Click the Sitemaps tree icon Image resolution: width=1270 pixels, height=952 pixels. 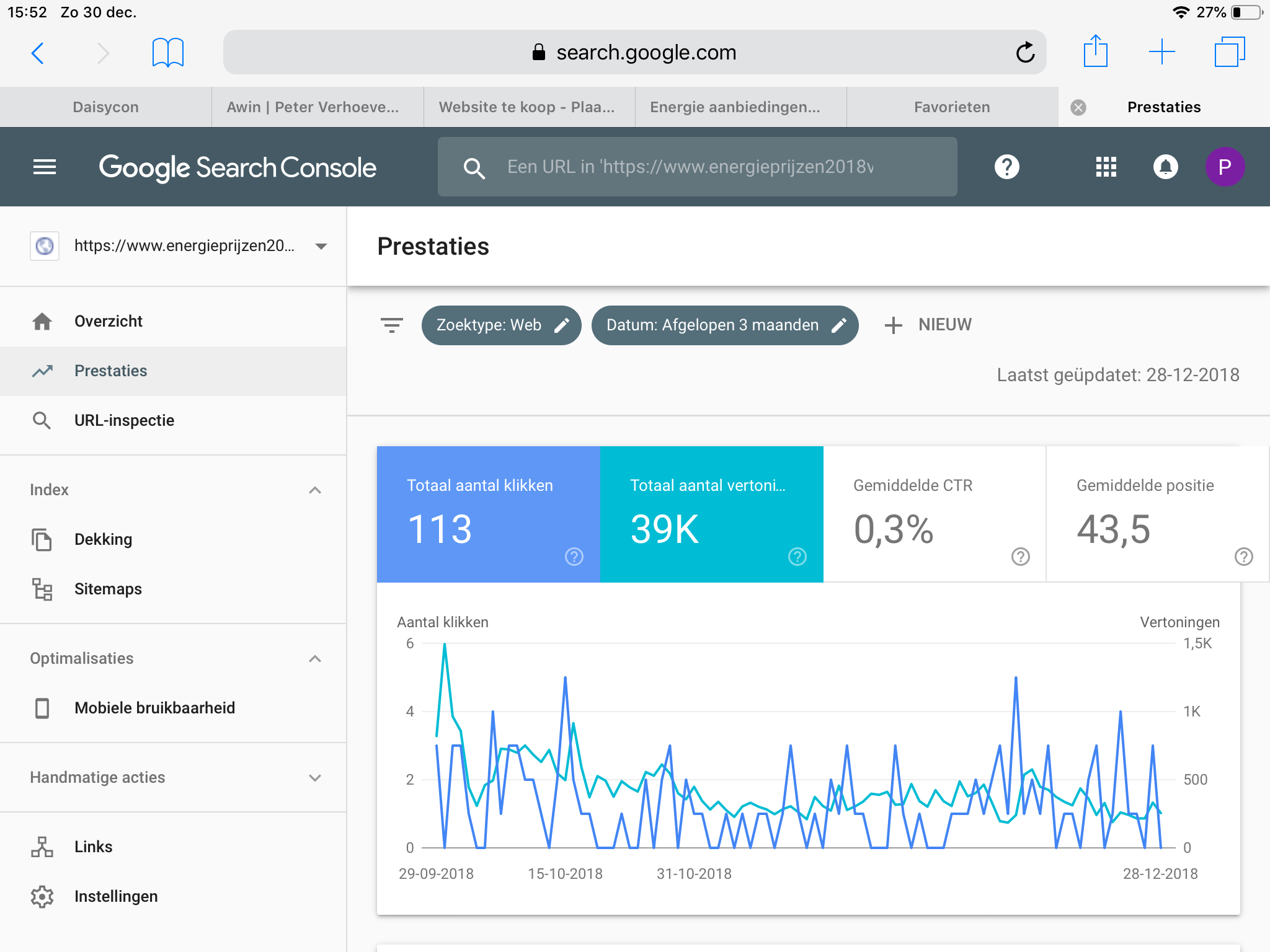point(42,589)
